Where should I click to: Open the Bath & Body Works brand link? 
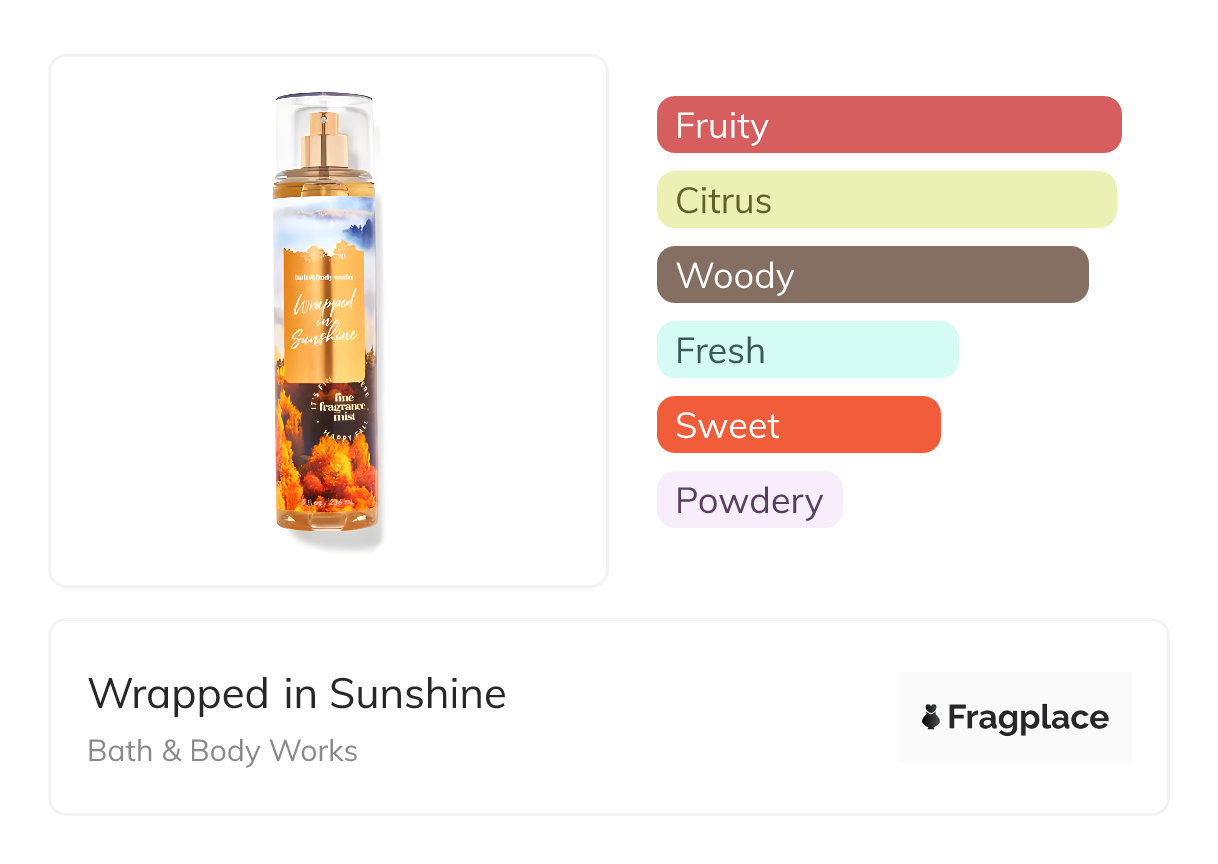[x=223, y=751]
